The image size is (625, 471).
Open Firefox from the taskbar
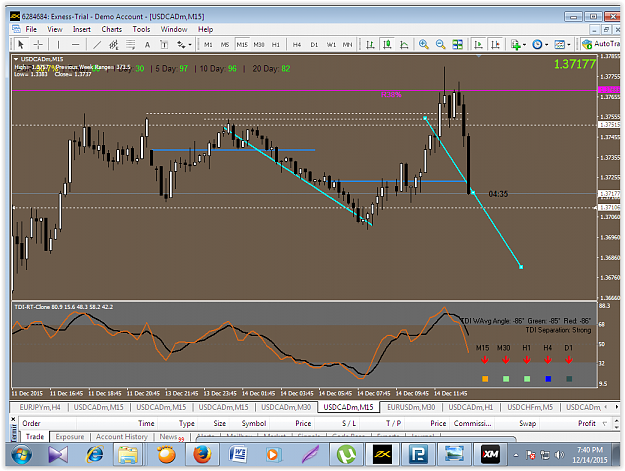pyautogui.click(x=202, y=455)
